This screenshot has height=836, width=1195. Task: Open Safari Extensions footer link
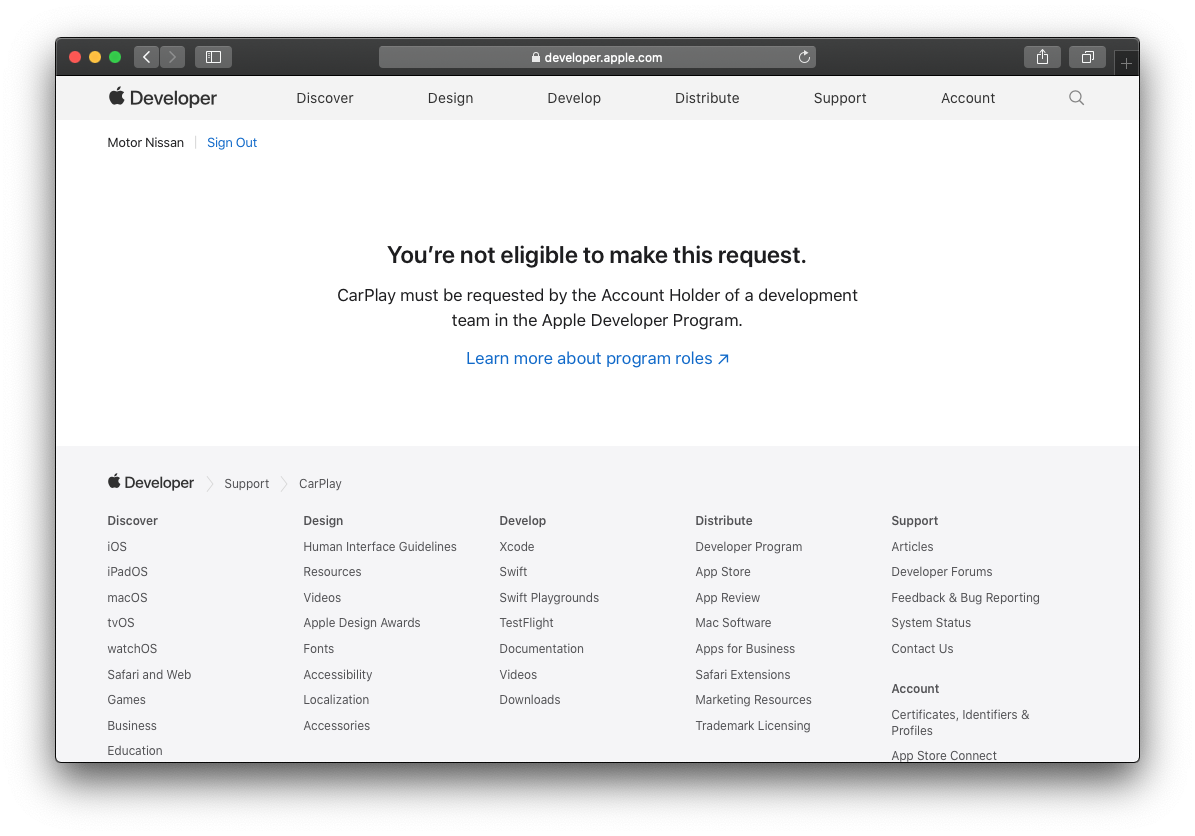742,674
